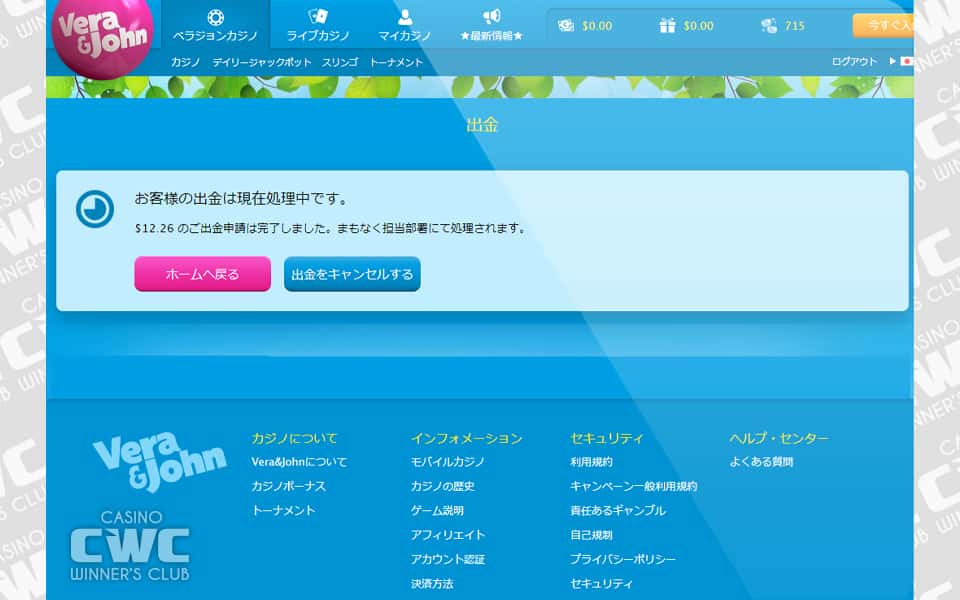Open the マイカジノ tab
The width and height of the screenshot is (960, 600).
click(x=405, y=26)
